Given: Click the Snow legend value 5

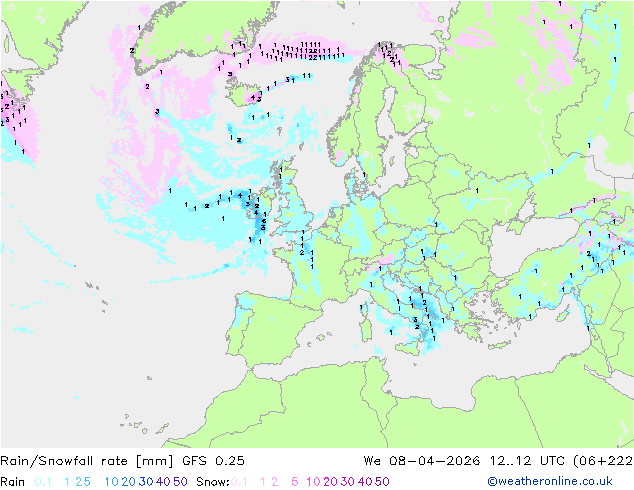Looking at the screenshot, I should (295, 482).
